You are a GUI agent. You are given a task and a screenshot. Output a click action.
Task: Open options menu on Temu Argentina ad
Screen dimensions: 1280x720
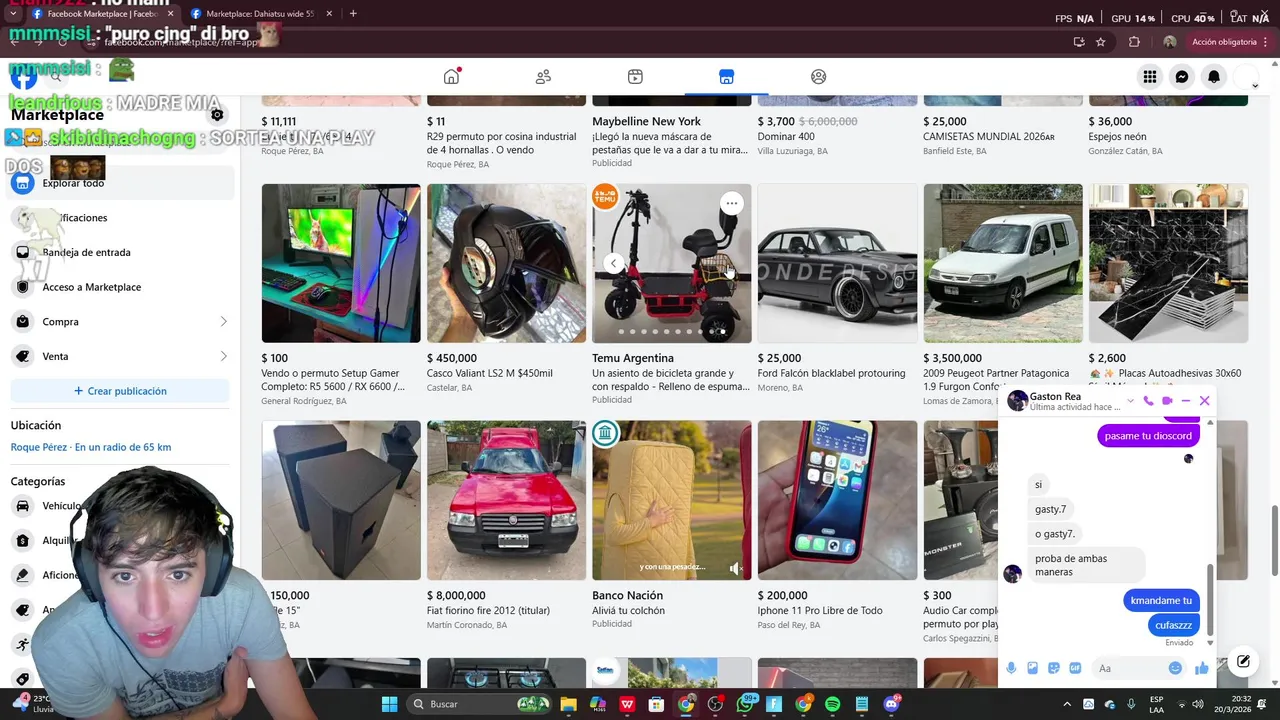(x=732, y=203)
